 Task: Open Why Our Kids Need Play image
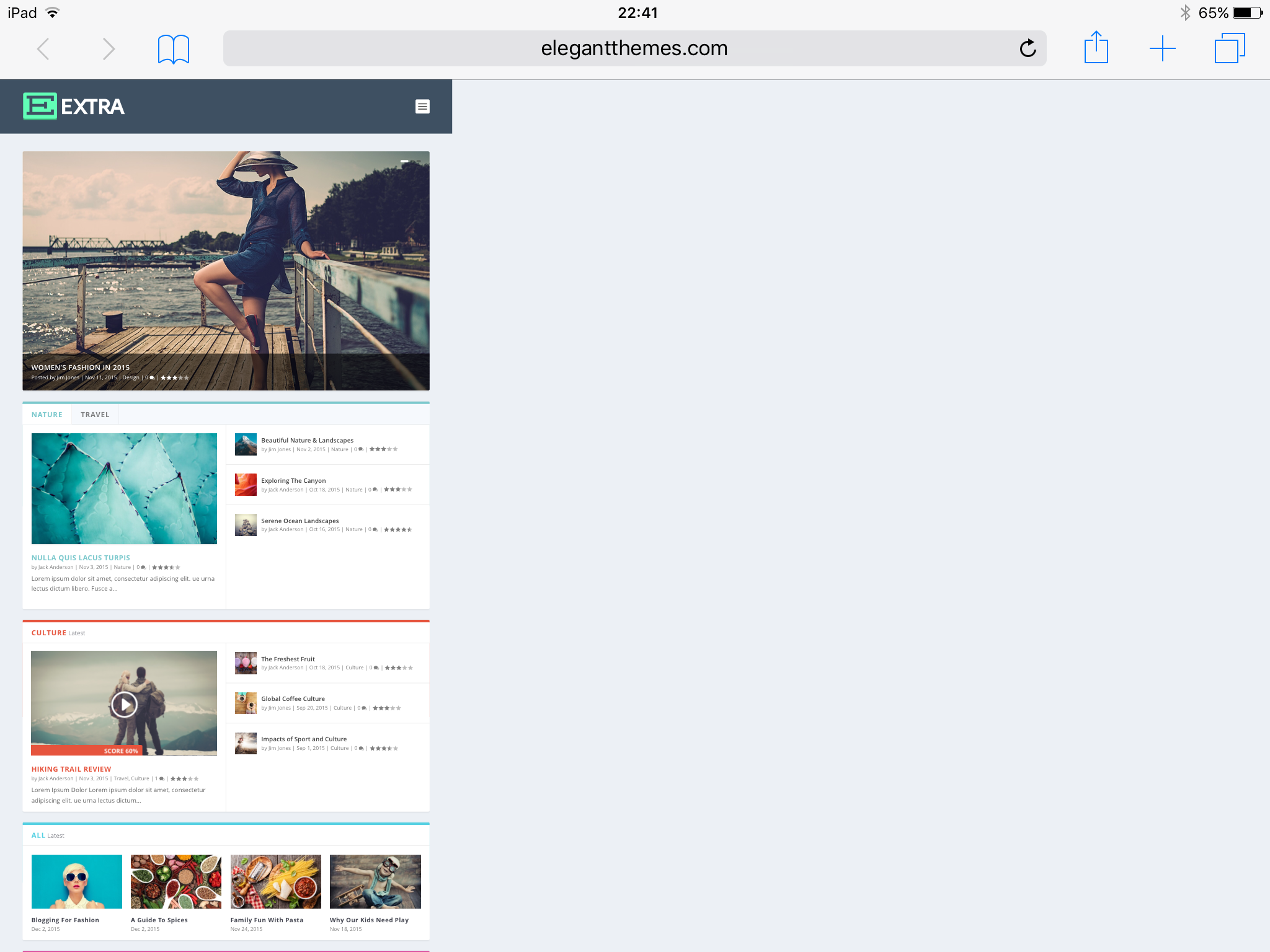[x=375, y=881]
